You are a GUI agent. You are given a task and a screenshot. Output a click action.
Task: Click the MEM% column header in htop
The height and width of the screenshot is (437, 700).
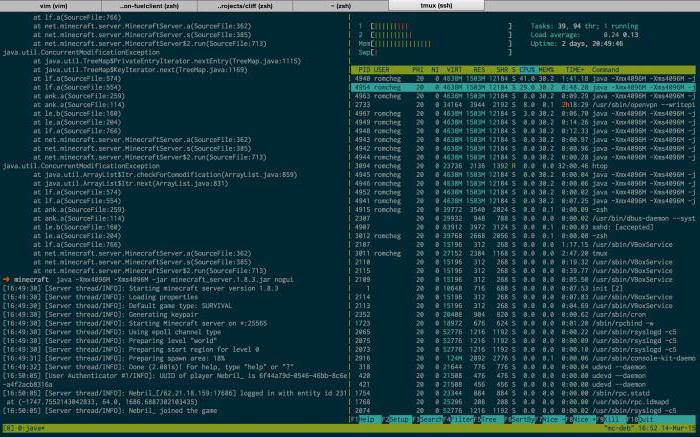[549, 68]
